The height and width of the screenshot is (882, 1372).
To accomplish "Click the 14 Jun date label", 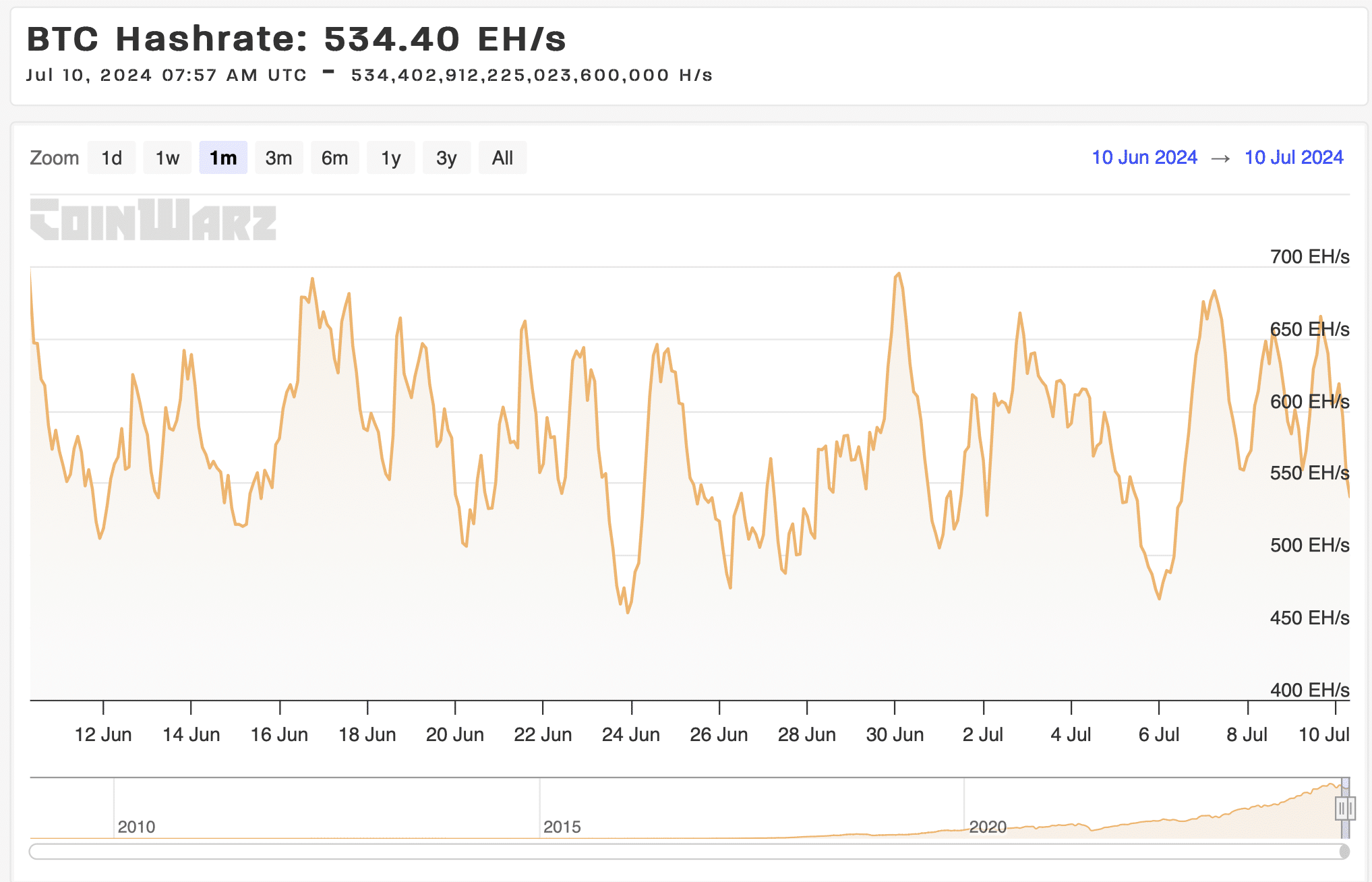I will point(191,734).
